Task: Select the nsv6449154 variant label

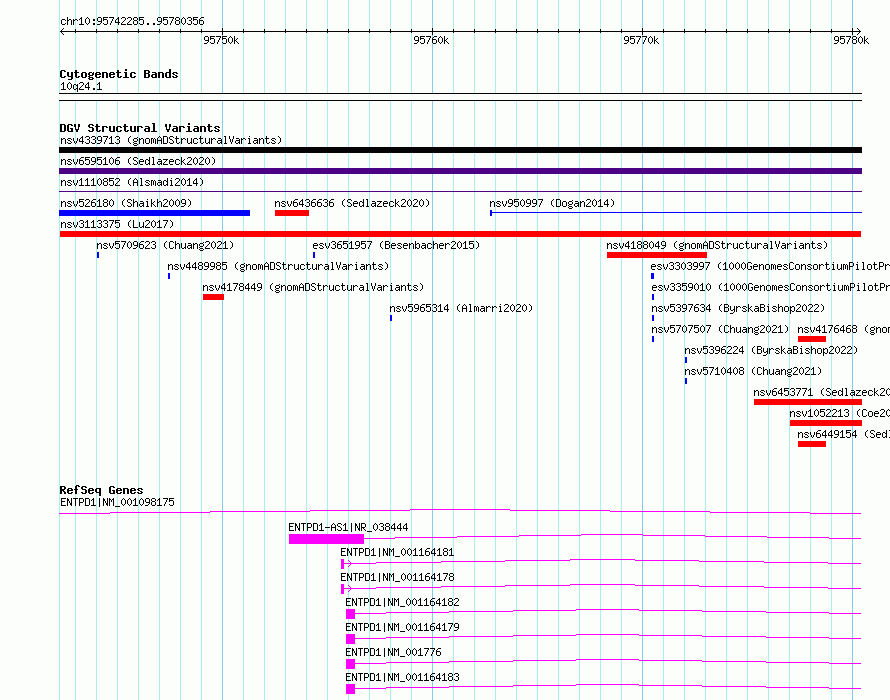Action: coord(843,434)
